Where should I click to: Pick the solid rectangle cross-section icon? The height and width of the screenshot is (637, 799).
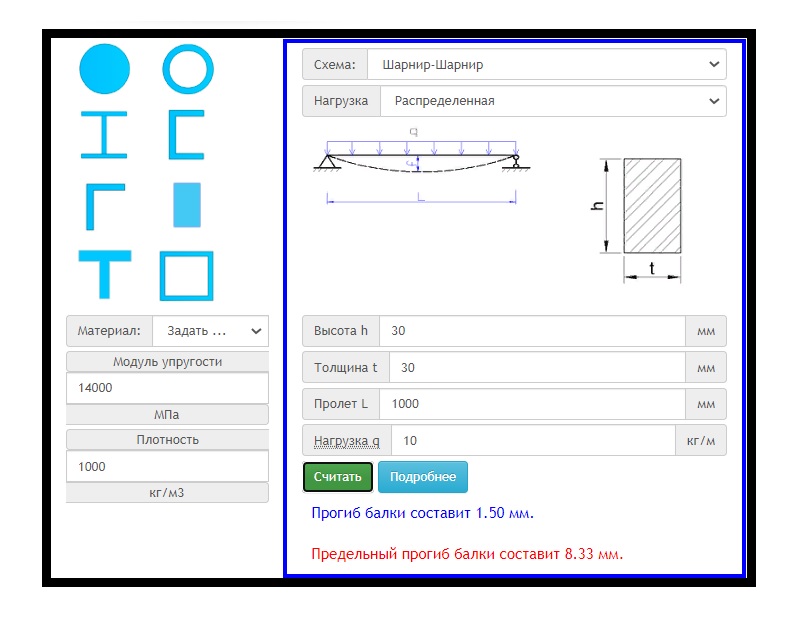pos(187,204)
